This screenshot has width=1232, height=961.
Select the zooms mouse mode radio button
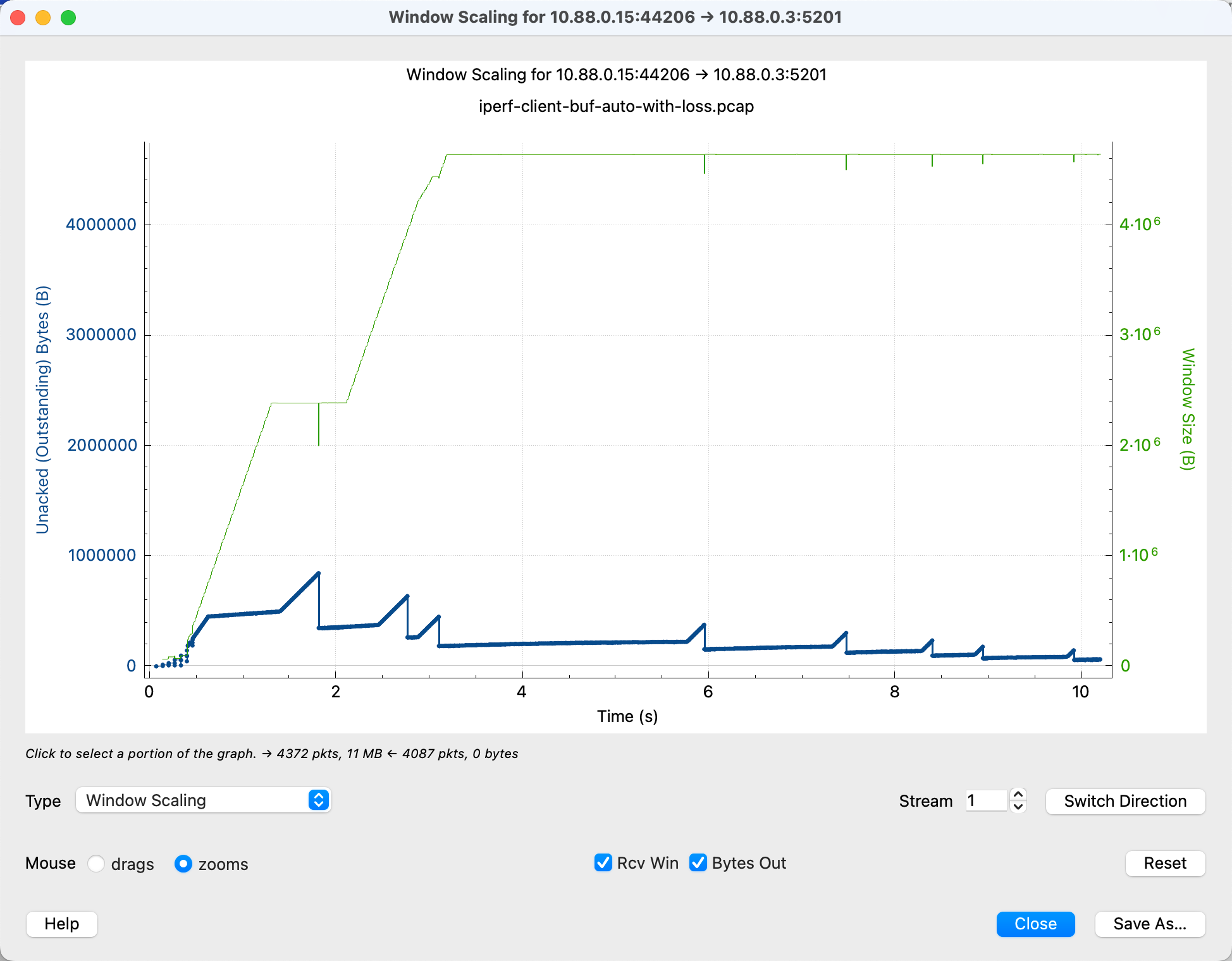click(x=183, y=864)
